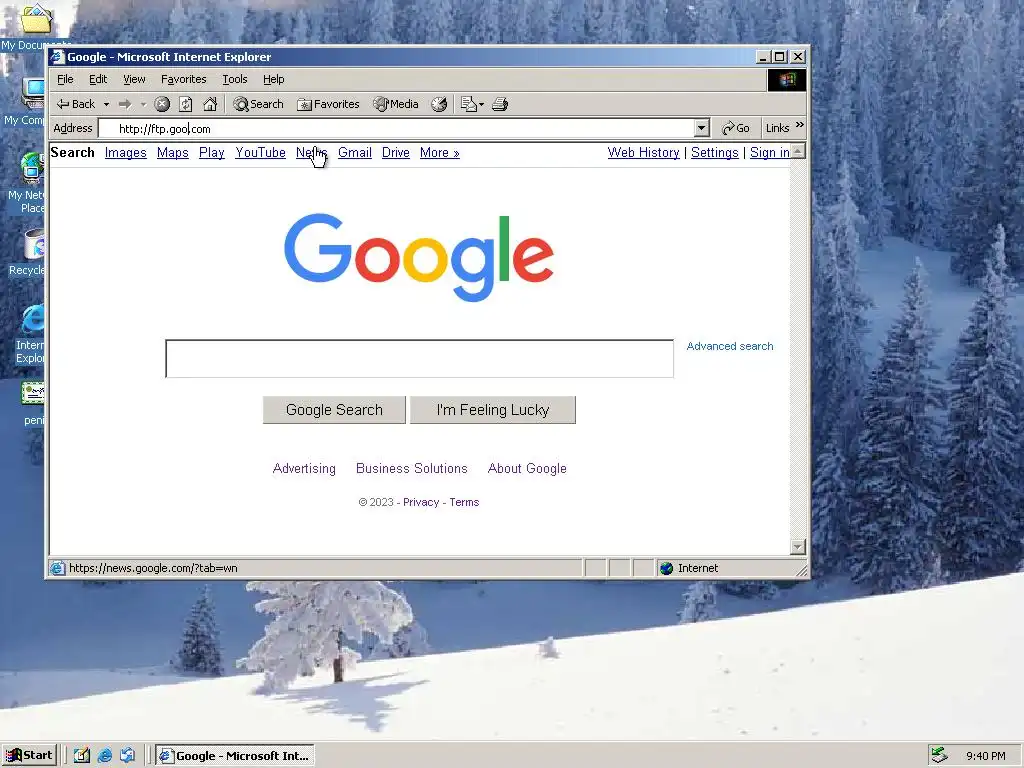Click the I'm Feeling Lucky button

[493, 410]
